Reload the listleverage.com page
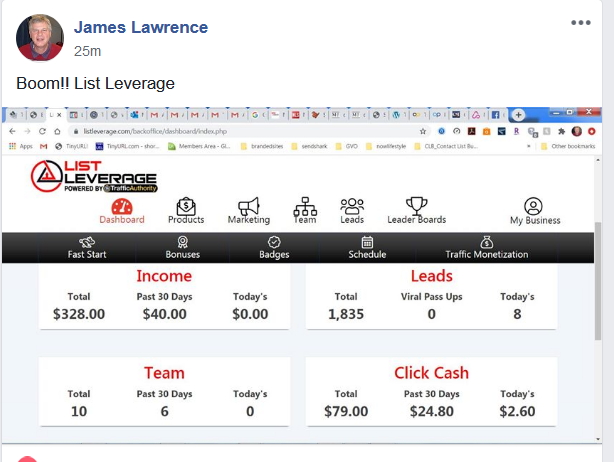The image size is (614, 462). (x=42, y=131)
